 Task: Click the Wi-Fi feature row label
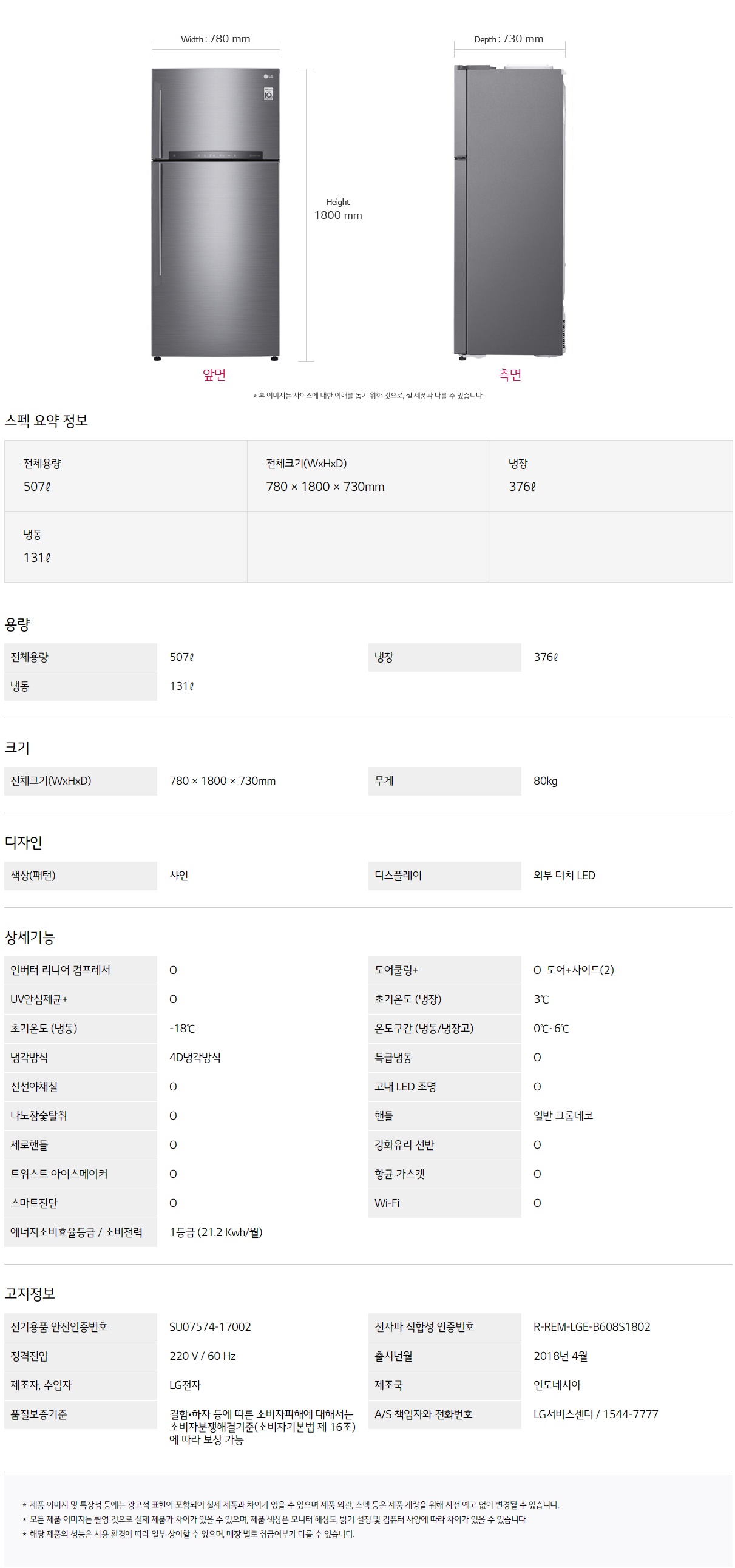pyautogui.click(x=387, y=1203)
